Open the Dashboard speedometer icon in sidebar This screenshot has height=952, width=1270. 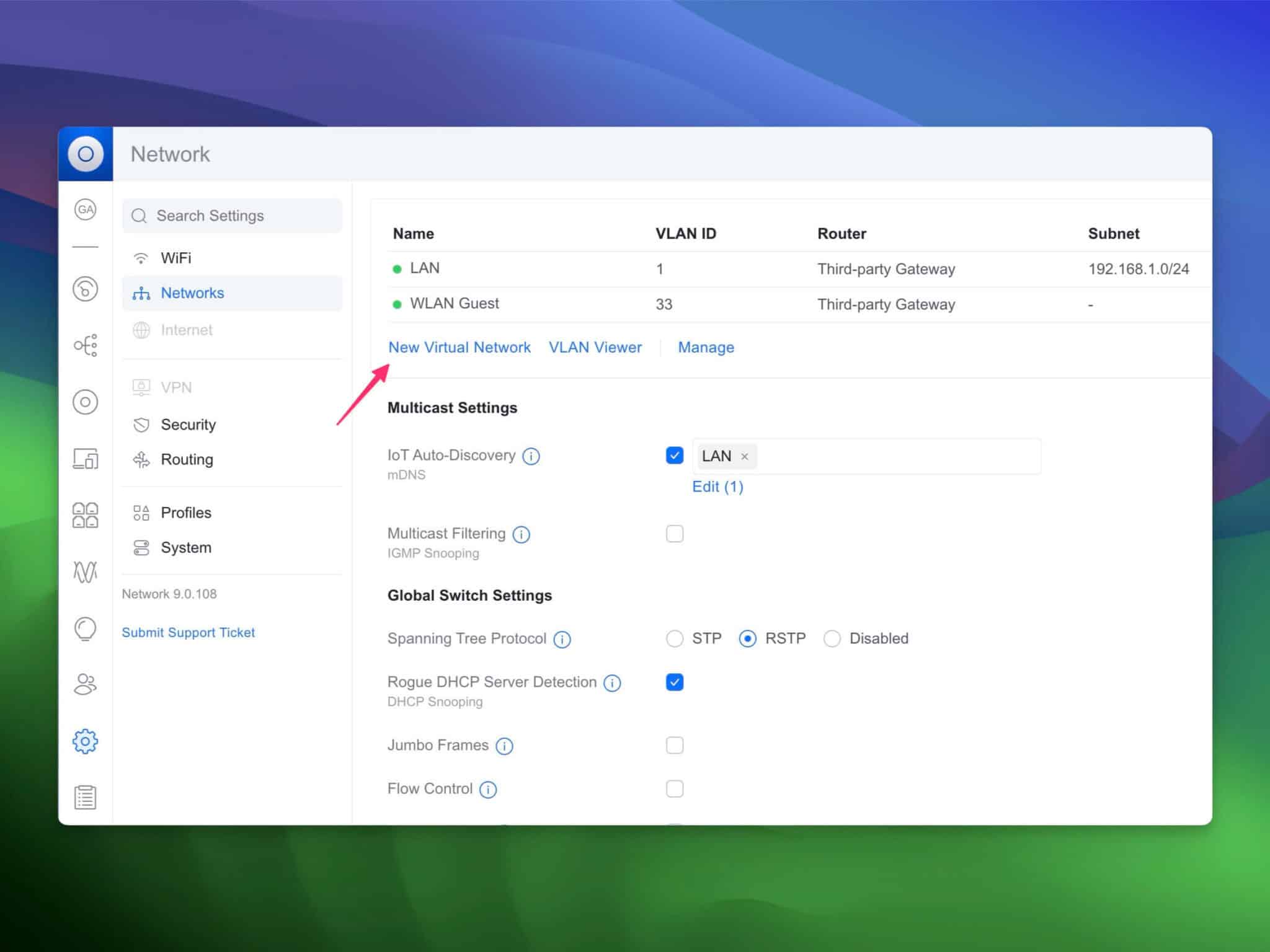86,289
